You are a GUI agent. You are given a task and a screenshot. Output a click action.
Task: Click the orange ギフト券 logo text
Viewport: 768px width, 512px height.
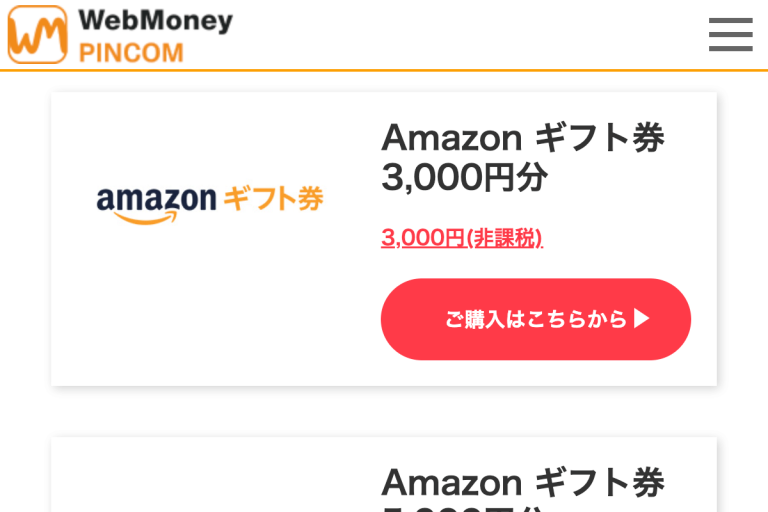click(x=272, y=197)
